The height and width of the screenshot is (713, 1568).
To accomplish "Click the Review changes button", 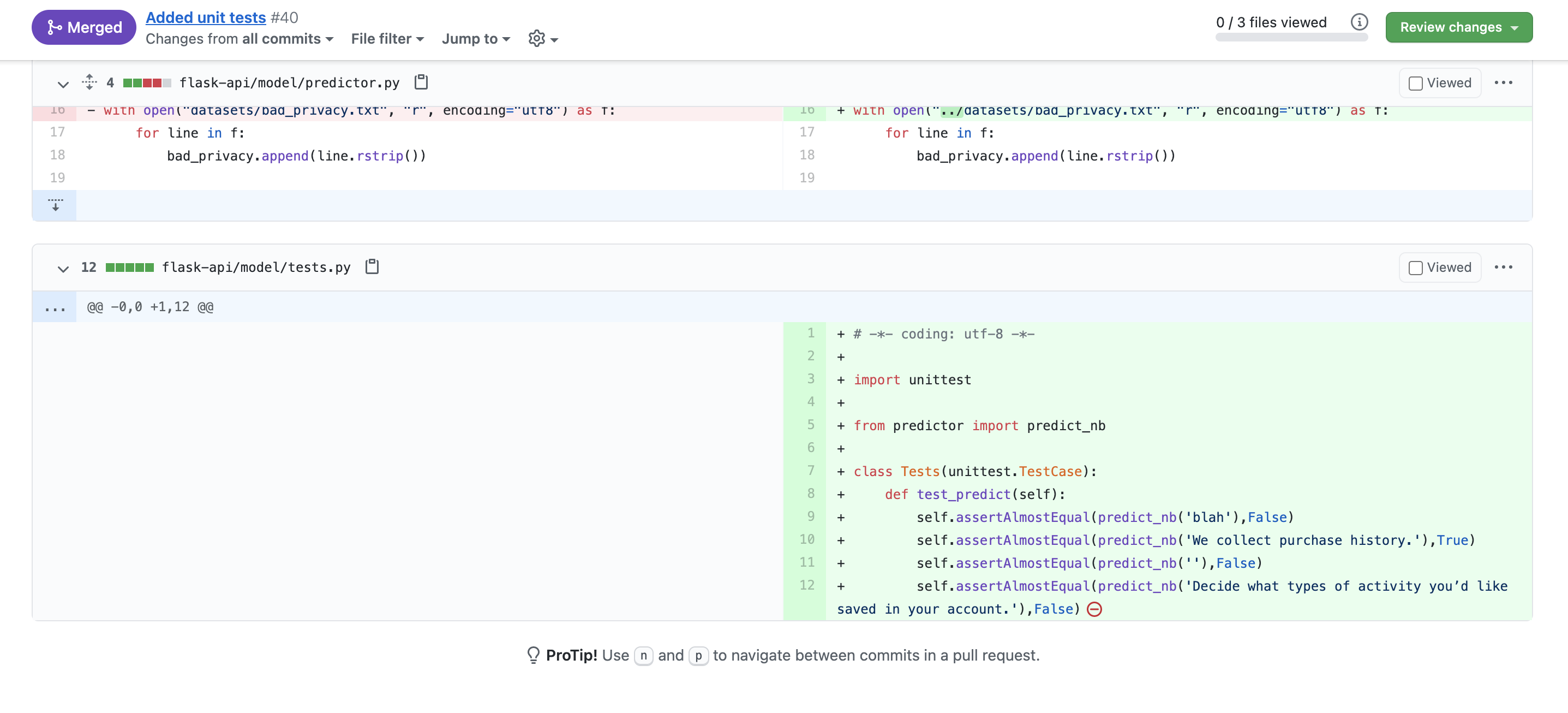I will click(1458, 27).
